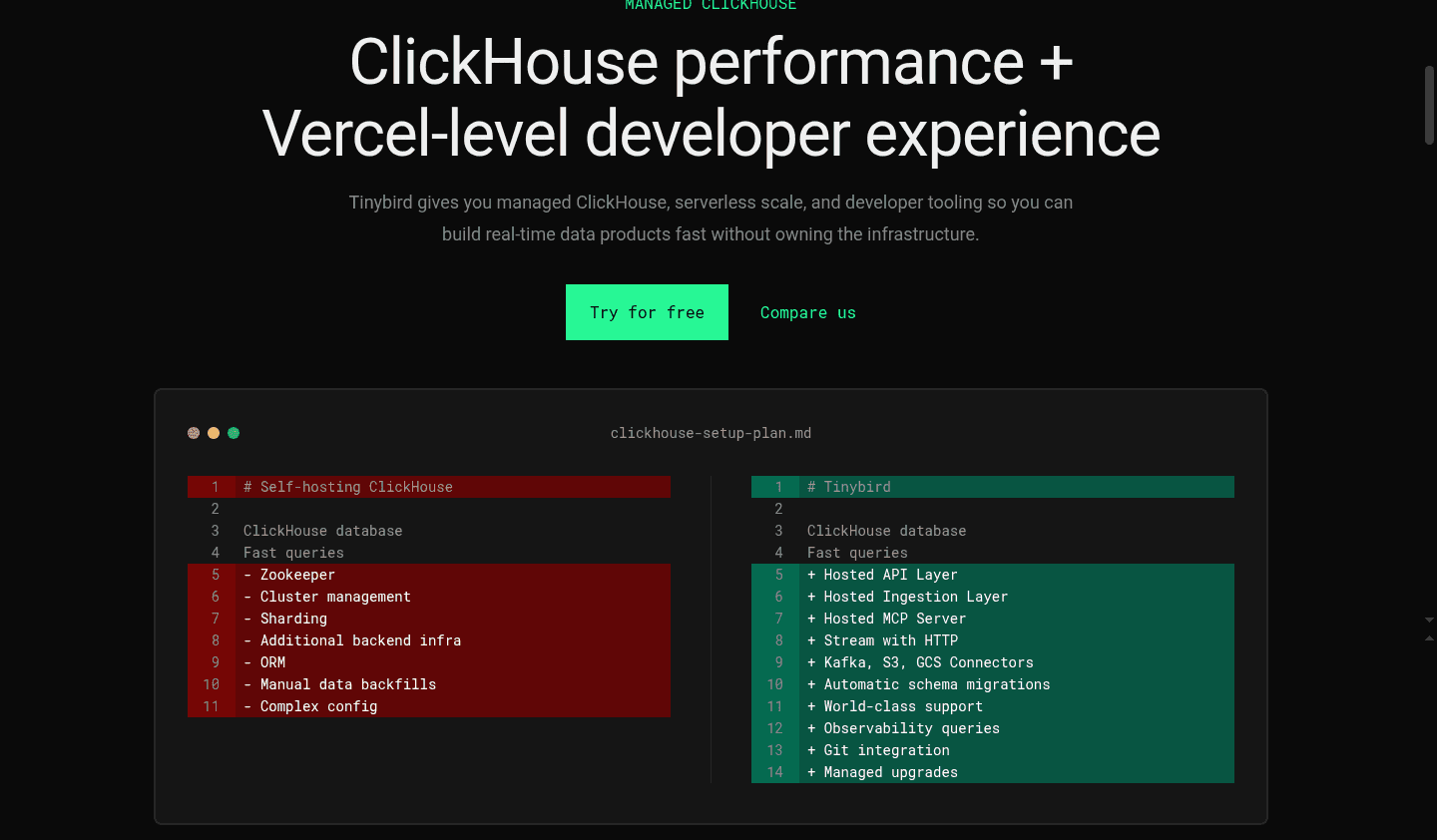1437x840 pixels.
Task: Click the '+ Hosted API Layer' line
Action: (x=993, y=575)
